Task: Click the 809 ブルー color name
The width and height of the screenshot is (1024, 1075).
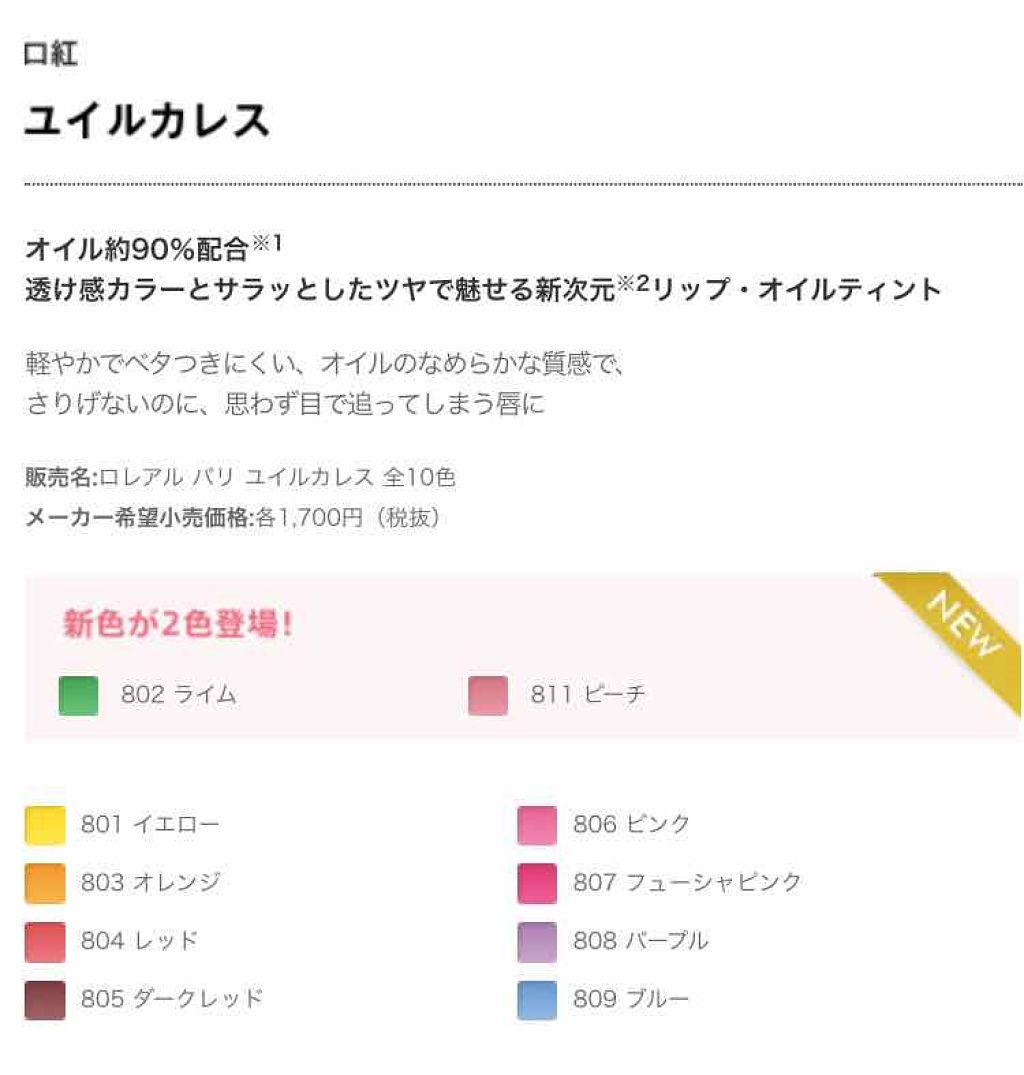Action: [631, 999]
